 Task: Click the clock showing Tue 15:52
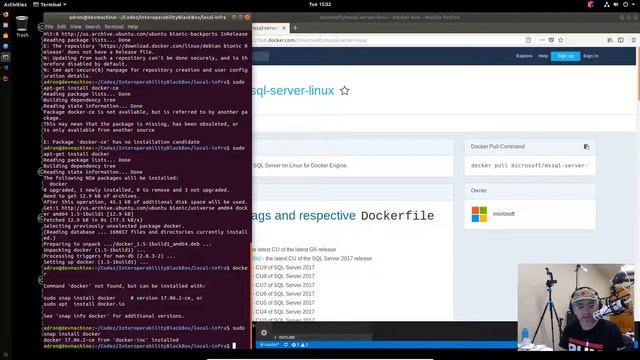(x=320, y=4)
